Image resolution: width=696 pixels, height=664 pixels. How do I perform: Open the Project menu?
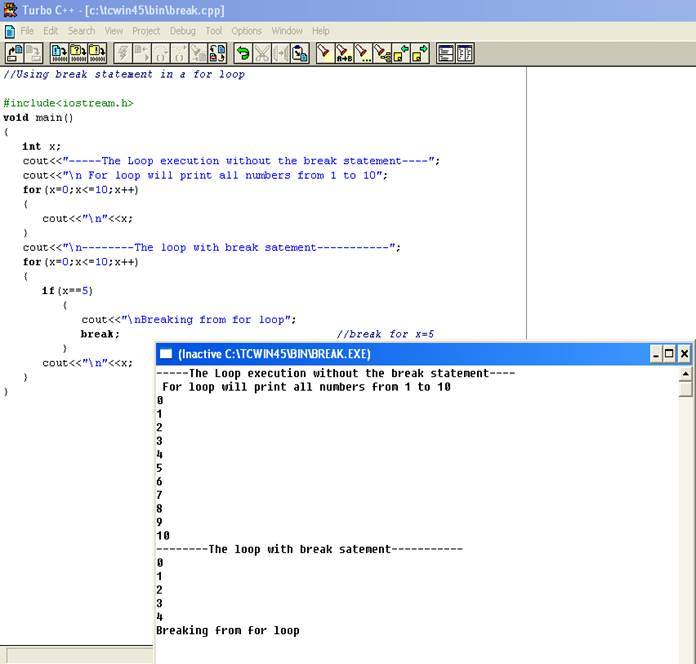click(146, 31)
